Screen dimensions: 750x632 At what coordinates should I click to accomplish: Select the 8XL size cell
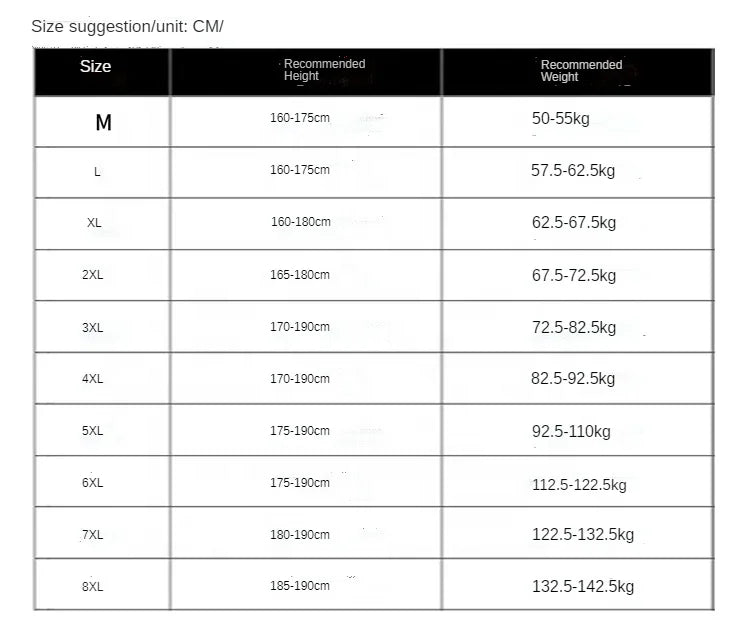point(93,587)
